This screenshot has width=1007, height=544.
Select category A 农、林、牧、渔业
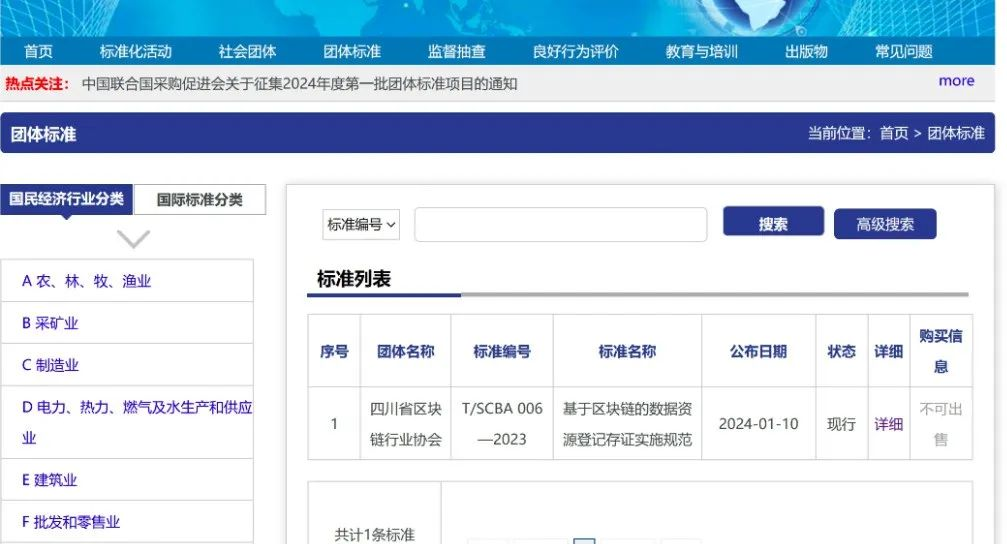[x=87, y=281]
